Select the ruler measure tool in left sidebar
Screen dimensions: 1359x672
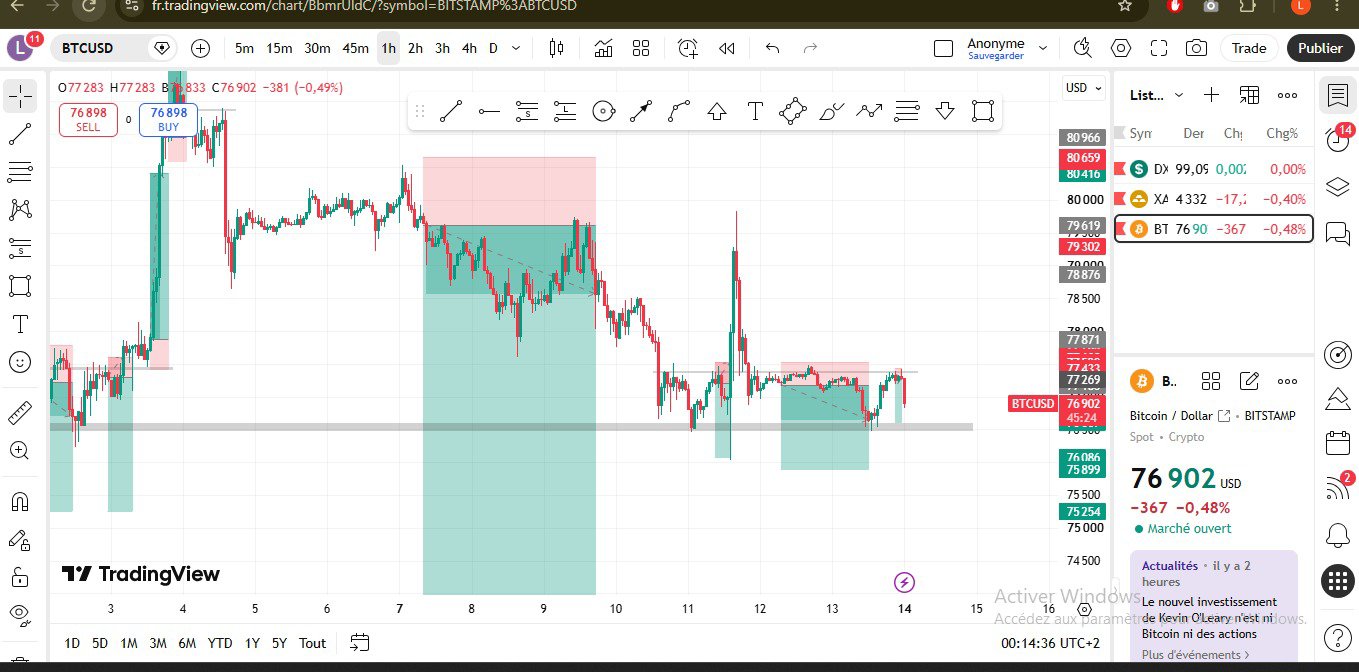point(20,413)
